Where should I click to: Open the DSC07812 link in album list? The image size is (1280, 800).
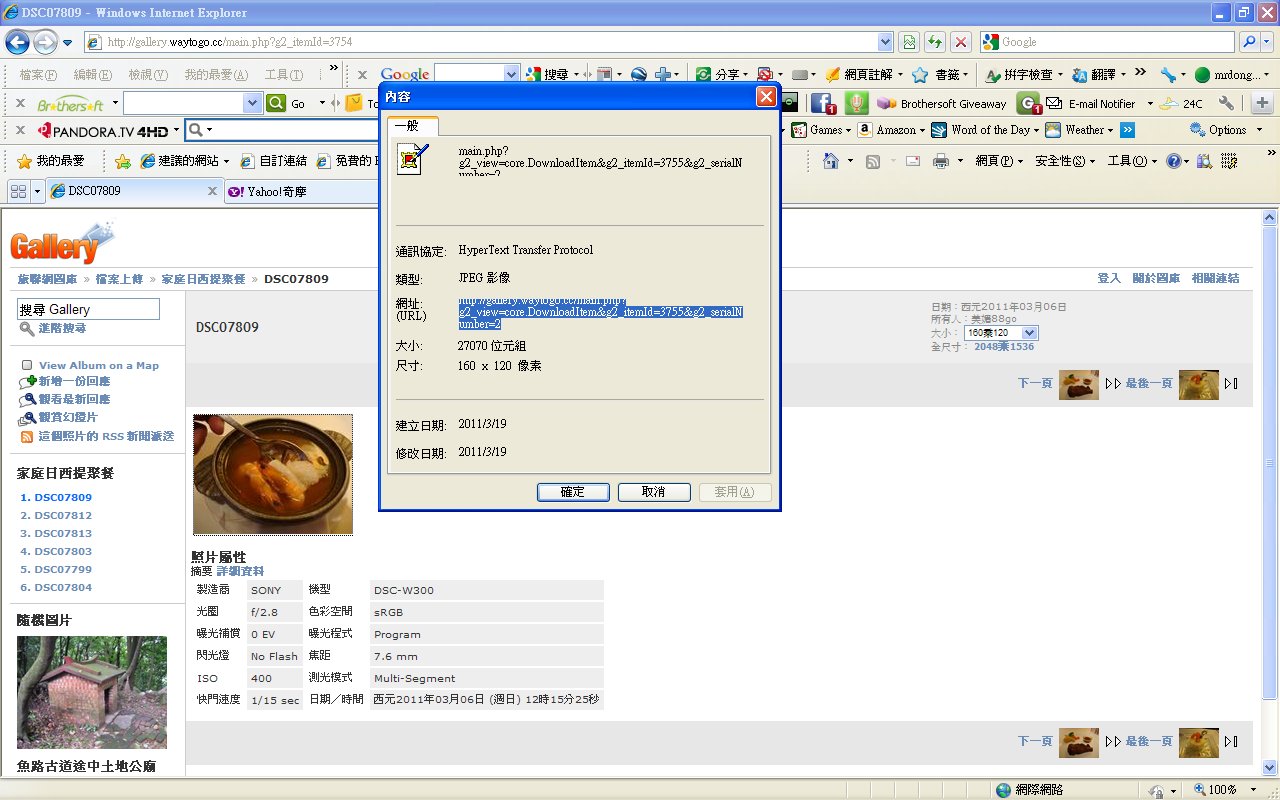coord(63,515)
